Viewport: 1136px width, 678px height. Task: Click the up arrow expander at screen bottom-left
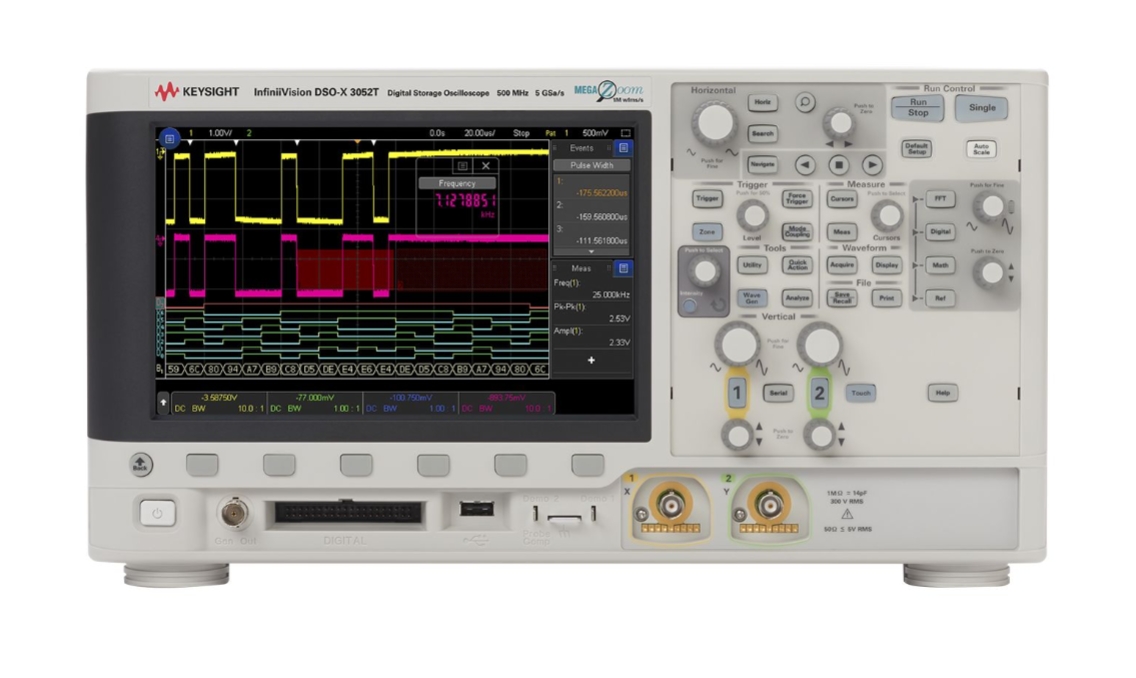coord(161,400)
